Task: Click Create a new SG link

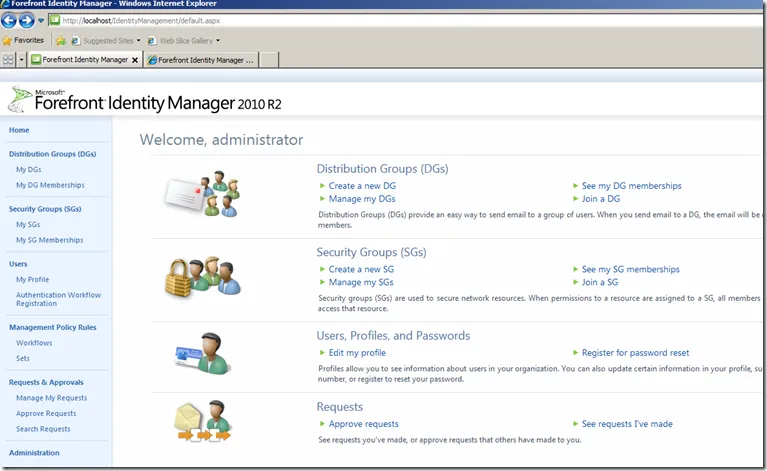Action: [361, 269]
